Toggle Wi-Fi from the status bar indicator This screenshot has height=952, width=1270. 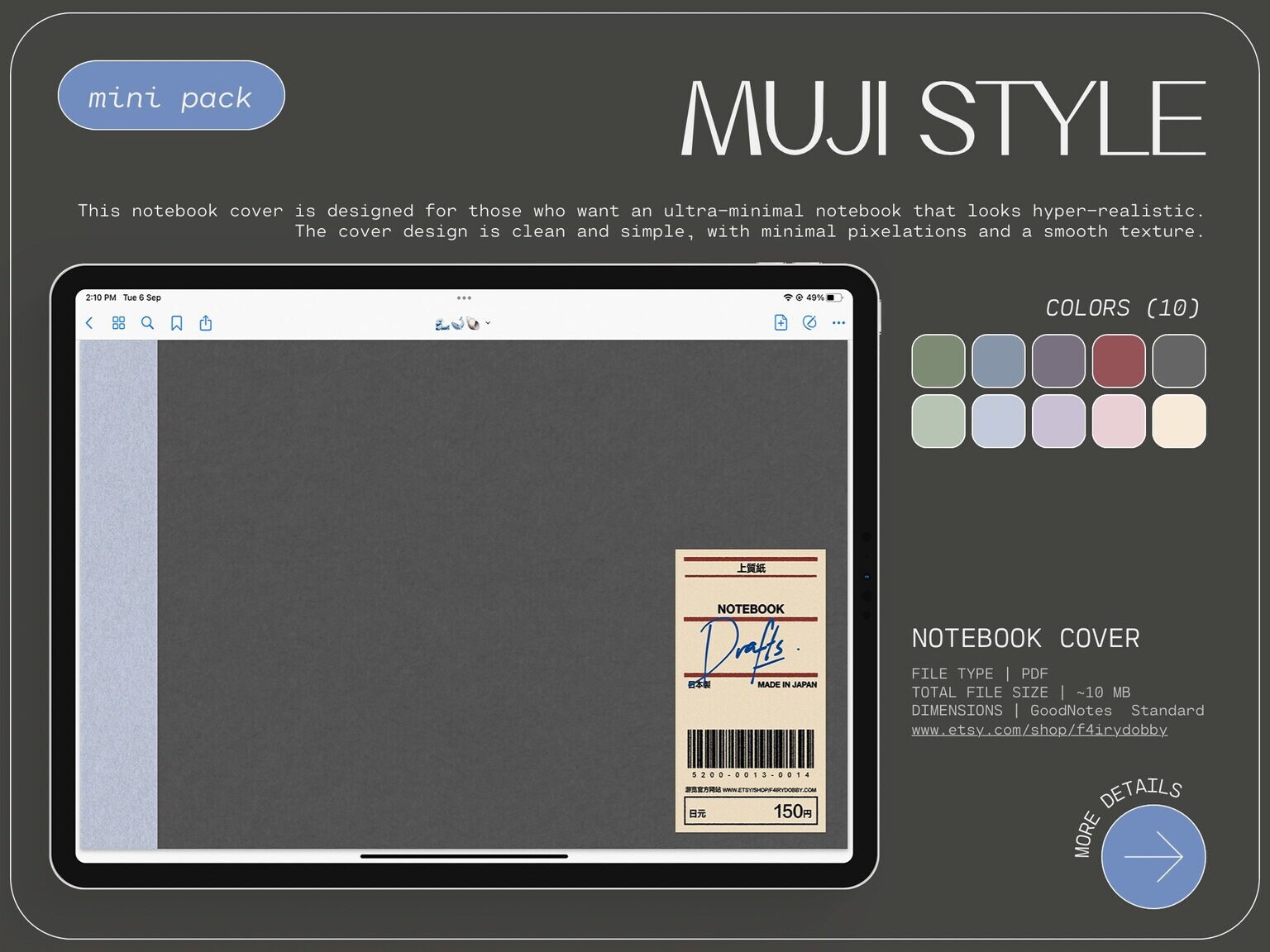(790, 297)
